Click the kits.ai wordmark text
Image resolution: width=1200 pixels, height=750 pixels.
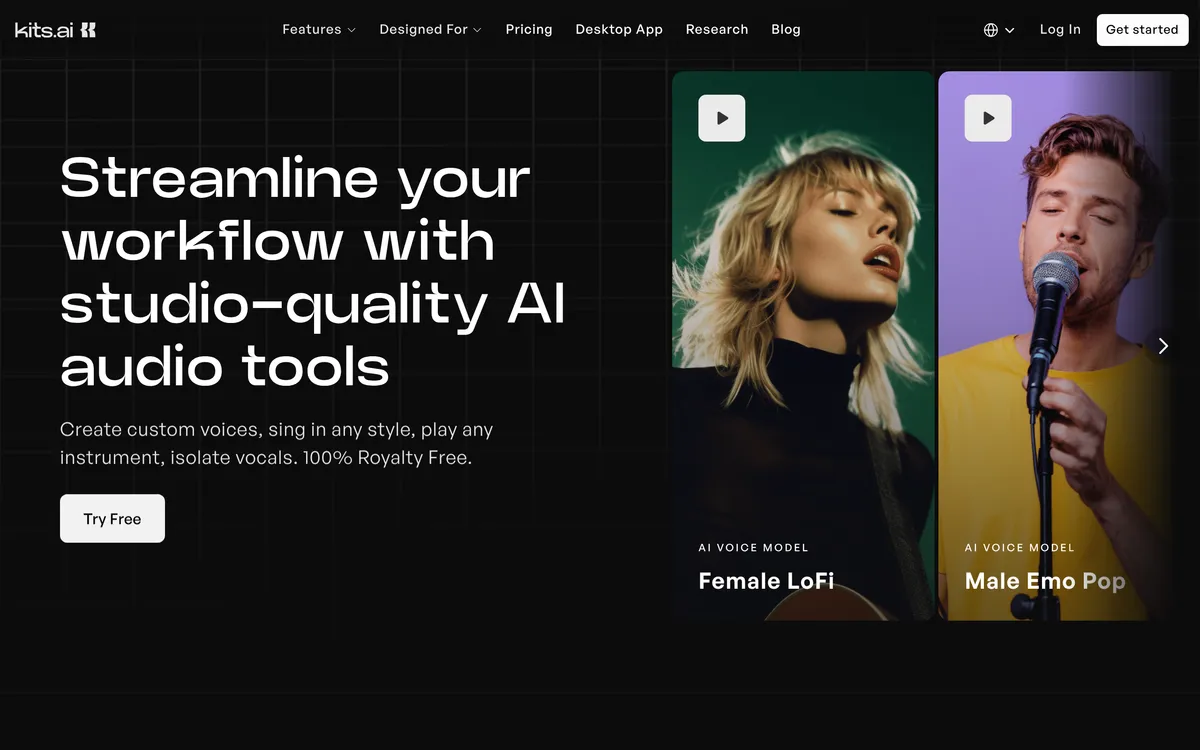(43, 30)
